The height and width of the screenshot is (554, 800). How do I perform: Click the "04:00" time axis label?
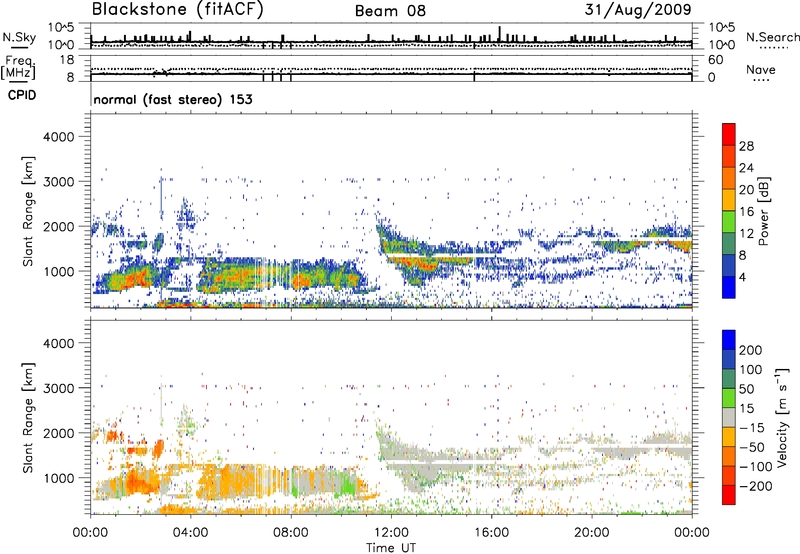[190, 533]
